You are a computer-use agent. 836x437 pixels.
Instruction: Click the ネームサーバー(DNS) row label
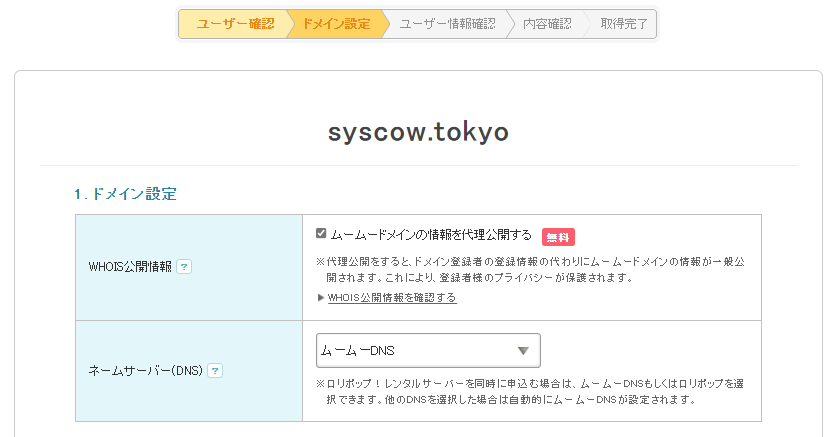pyautogui.click(x=146, y=370)
